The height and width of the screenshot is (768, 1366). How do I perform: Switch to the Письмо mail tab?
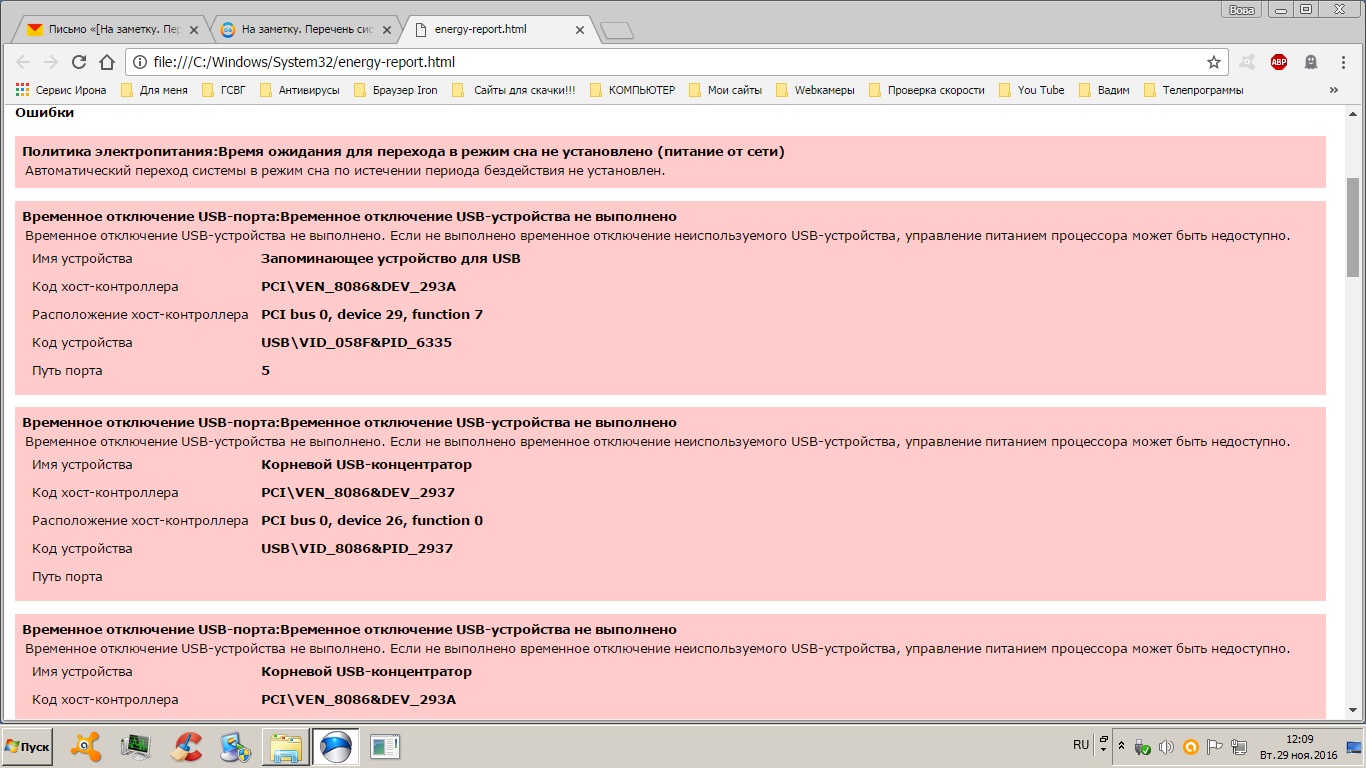(108, 29)
